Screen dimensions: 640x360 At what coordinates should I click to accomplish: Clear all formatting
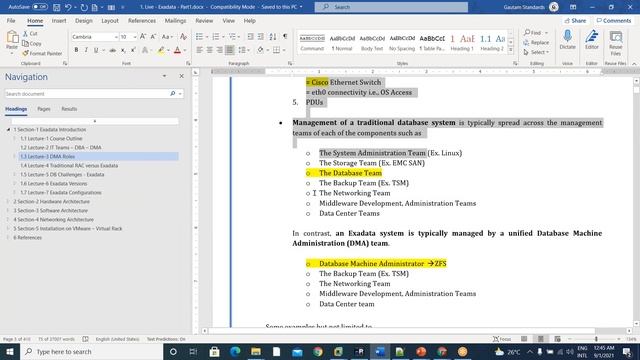click(x=183, y=37)
